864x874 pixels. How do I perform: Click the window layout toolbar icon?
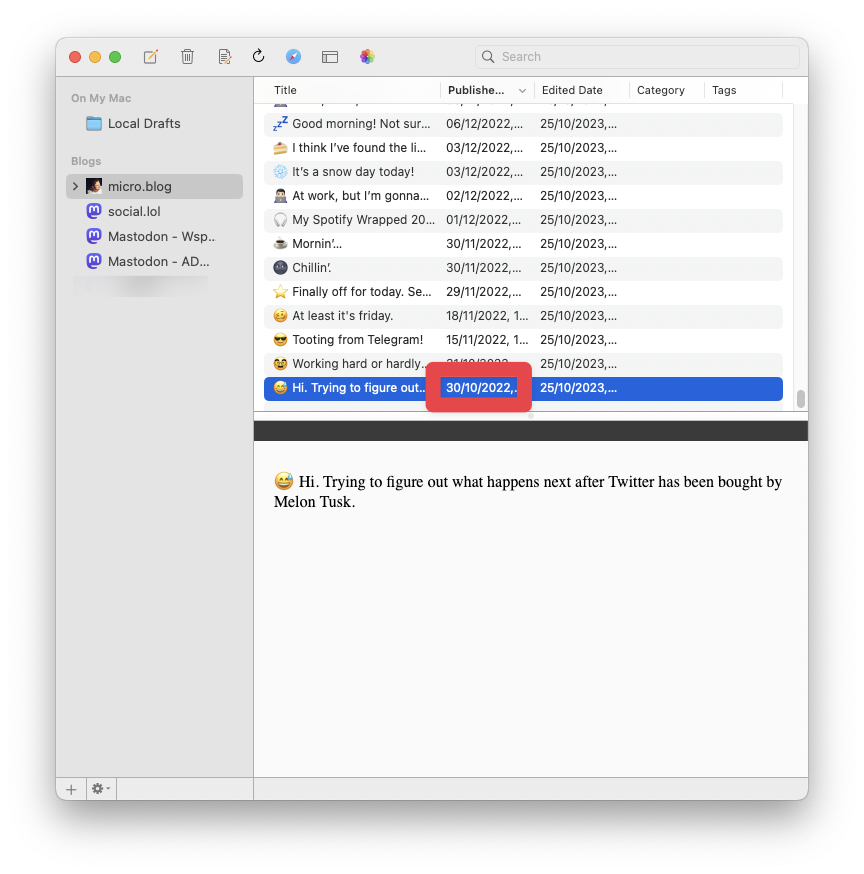(x=330, y=57)
